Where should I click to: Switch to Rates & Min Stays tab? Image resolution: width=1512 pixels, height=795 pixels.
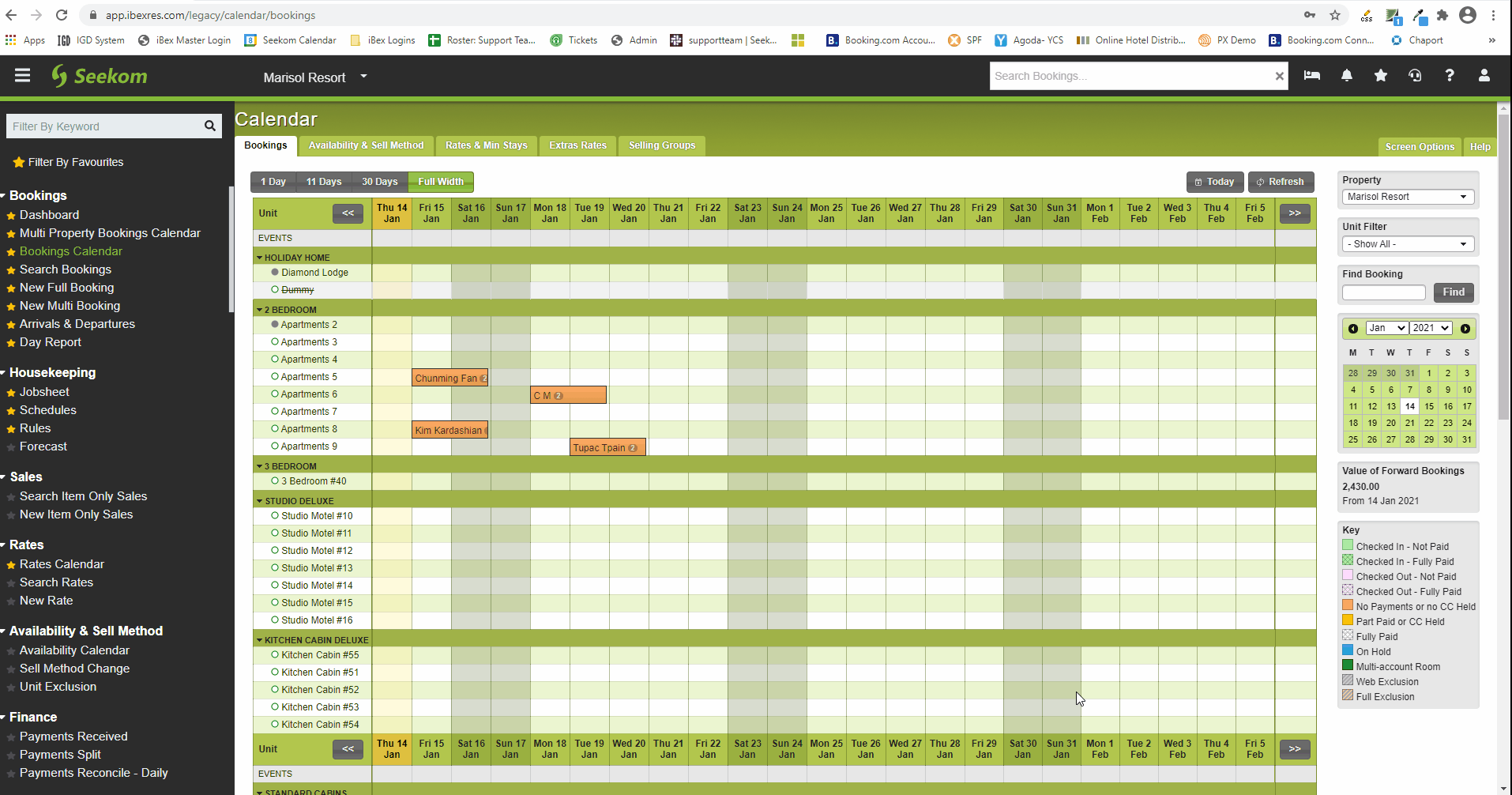486,145
